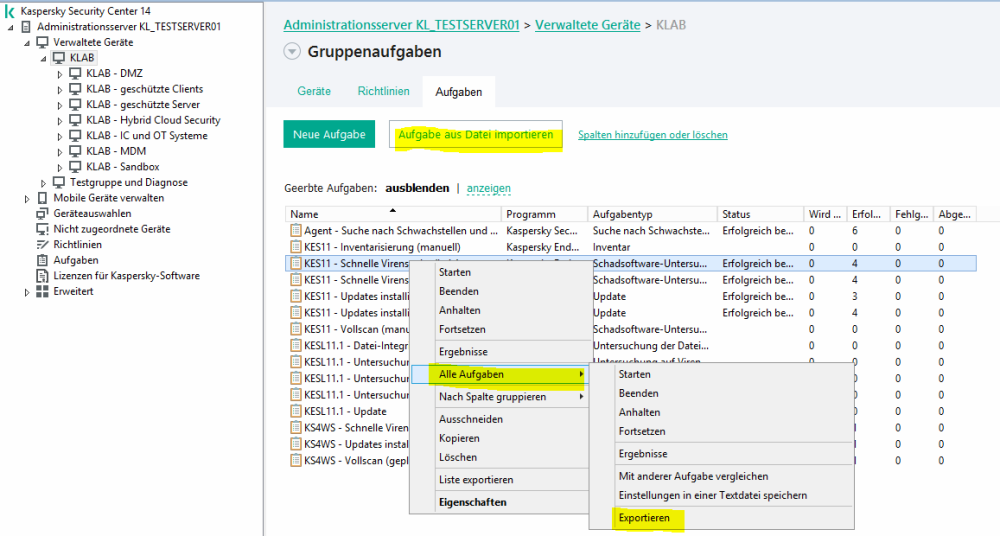The height and width of the screenshot is (536, 1000).
Task: Click the Verwaltete Geräte monitor icon in tree
Action: click(x=43, y=42)
